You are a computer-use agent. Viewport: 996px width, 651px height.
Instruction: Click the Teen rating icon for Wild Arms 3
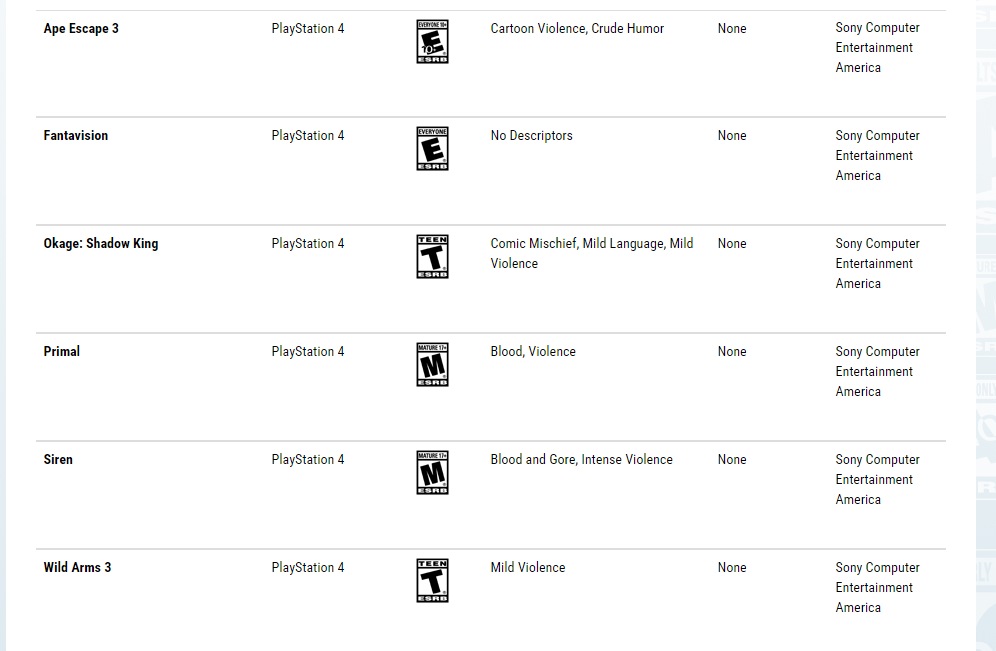(432, 581)
